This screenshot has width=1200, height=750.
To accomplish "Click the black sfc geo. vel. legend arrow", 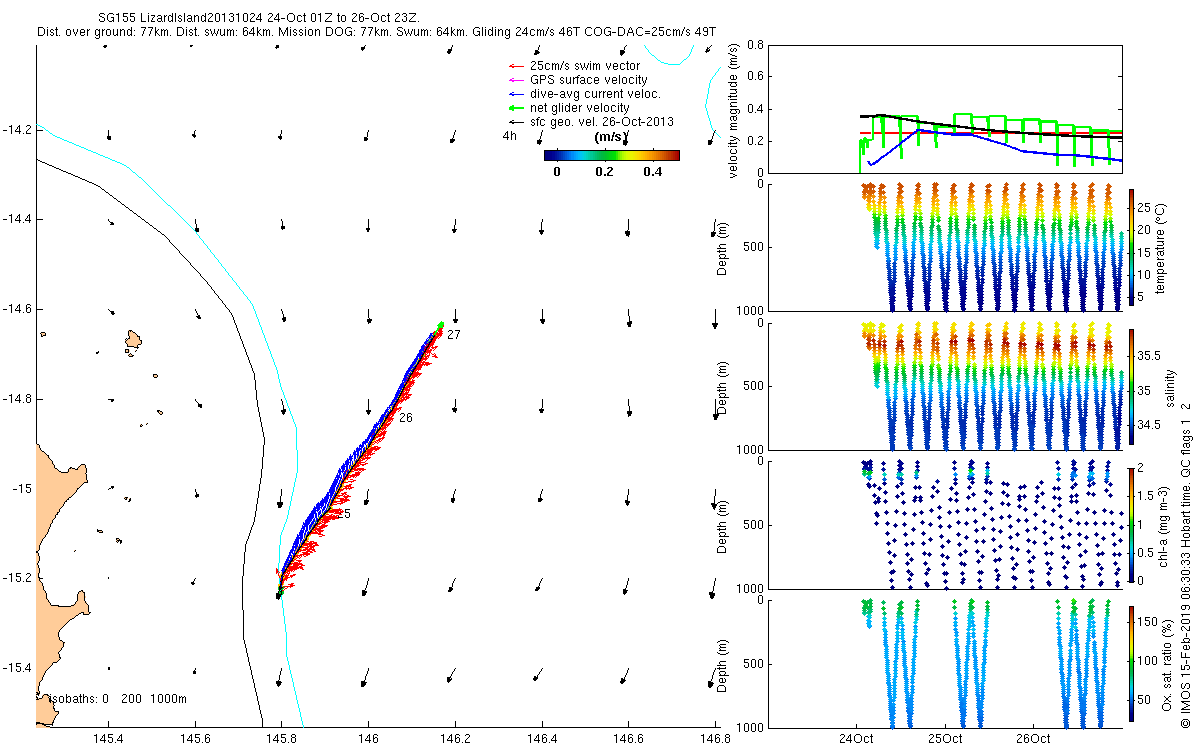I will point(515,121).
